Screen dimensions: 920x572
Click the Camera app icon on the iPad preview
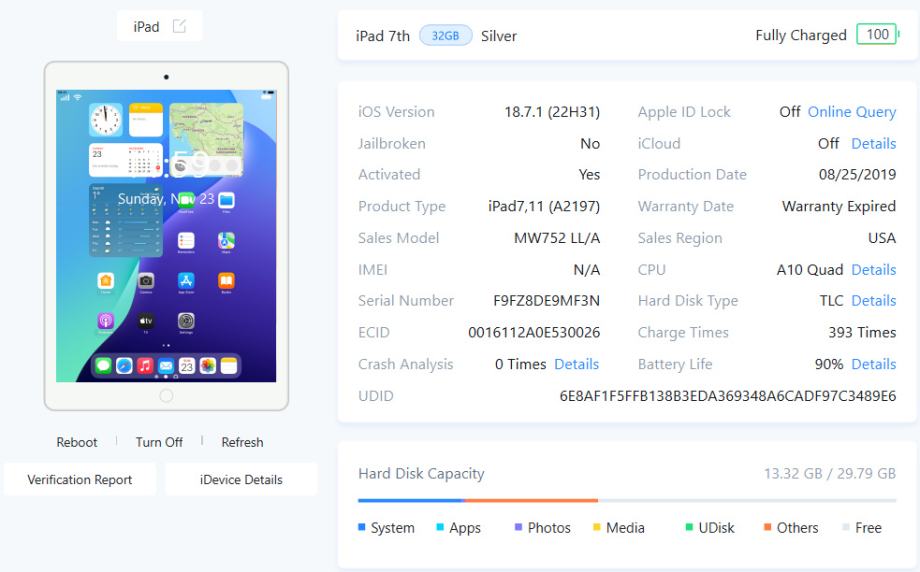(146, 281)
